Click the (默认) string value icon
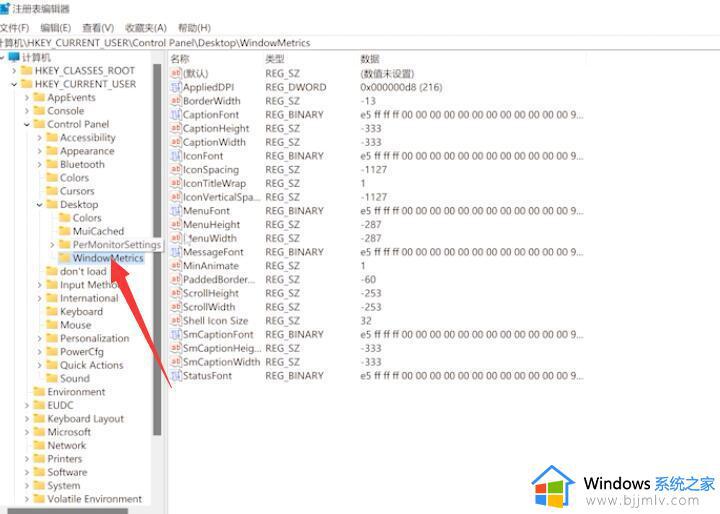The image size is (720, 514). click(x=176, y=73)
